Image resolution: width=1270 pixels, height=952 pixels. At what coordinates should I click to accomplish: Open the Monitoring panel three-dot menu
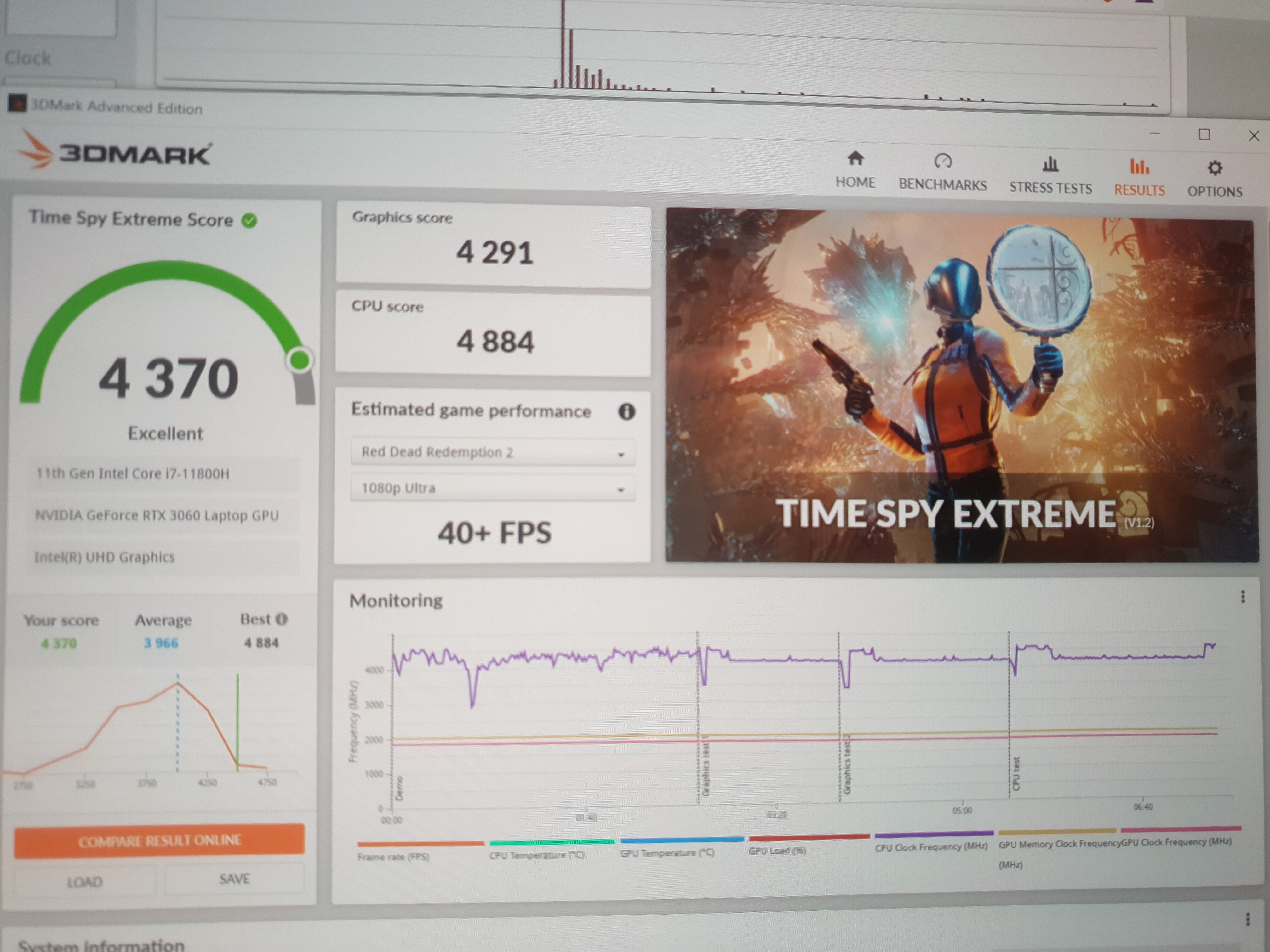pos(1243,597)
